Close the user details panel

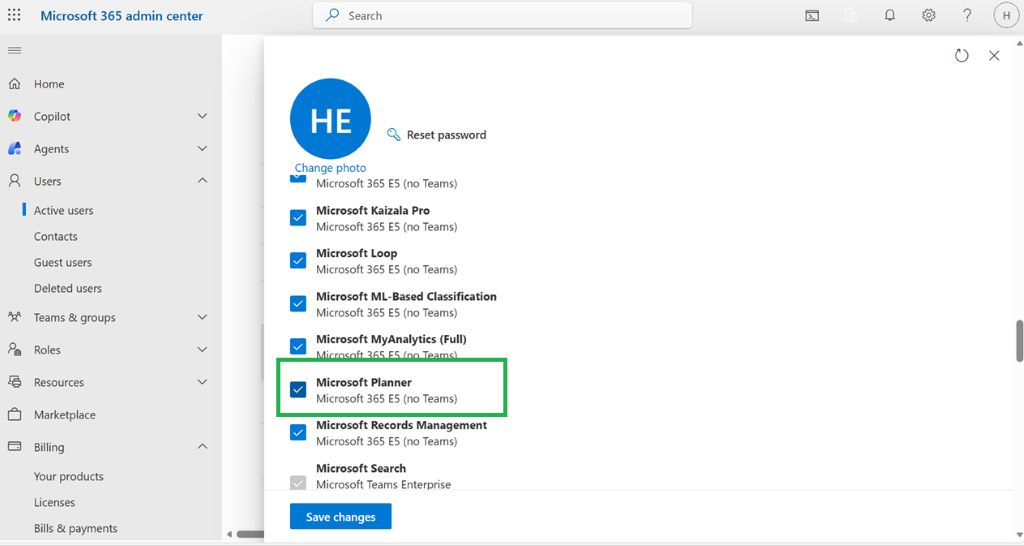994,56
